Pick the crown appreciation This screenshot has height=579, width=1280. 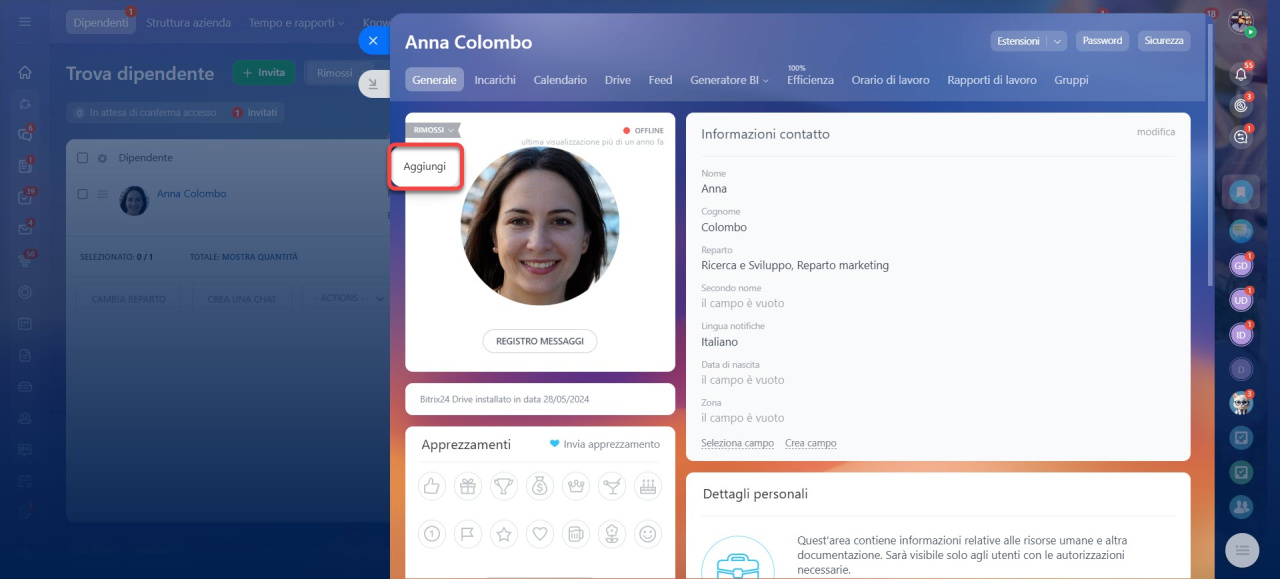click(576, 486)
